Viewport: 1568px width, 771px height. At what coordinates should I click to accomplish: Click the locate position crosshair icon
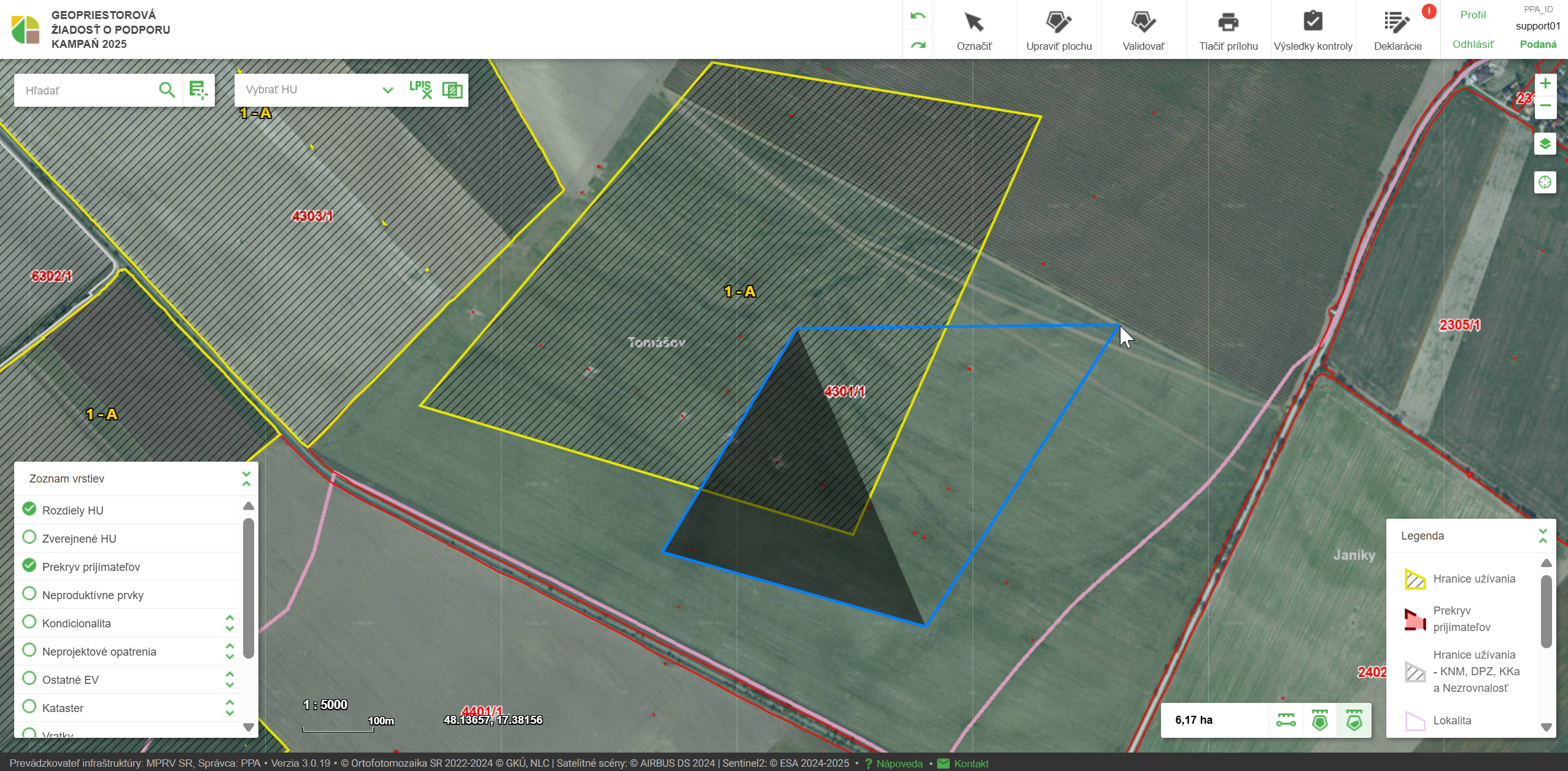[x=1545, y=182]
